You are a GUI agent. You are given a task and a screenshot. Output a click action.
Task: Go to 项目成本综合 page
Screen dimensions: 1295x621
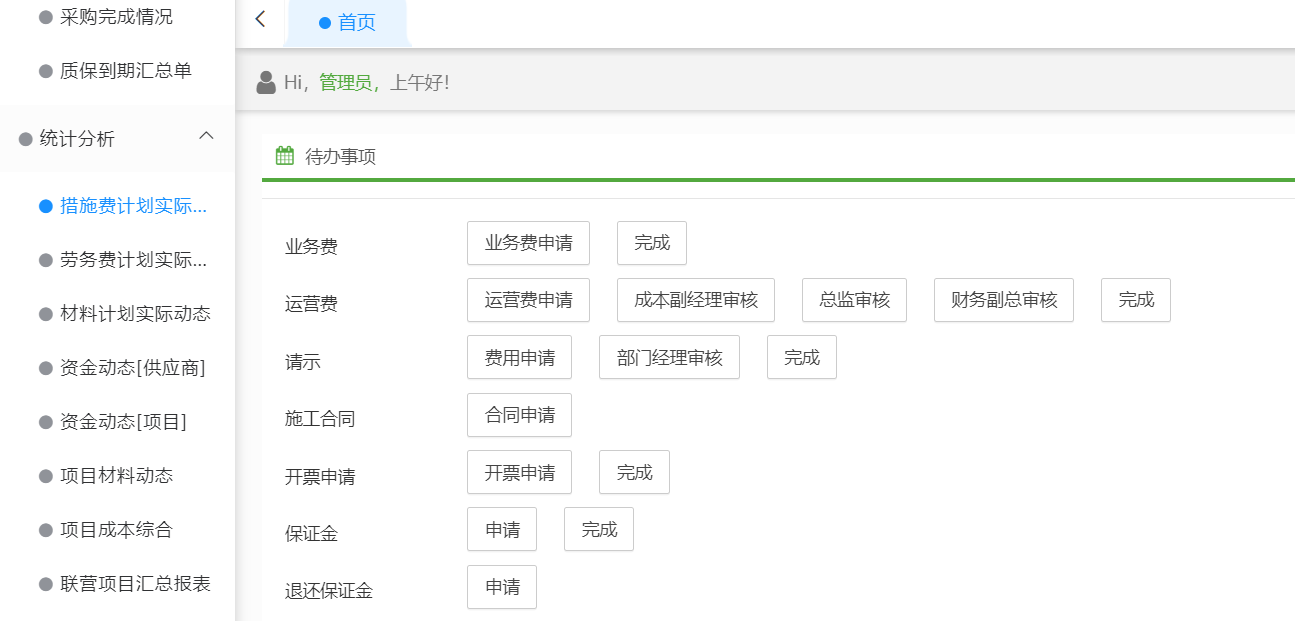[116, 530]
